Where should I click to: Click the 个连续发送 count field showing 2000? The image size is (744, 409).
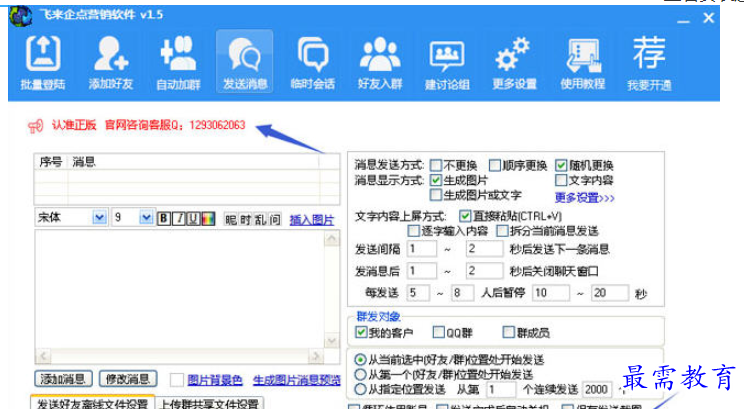point(597,390)
